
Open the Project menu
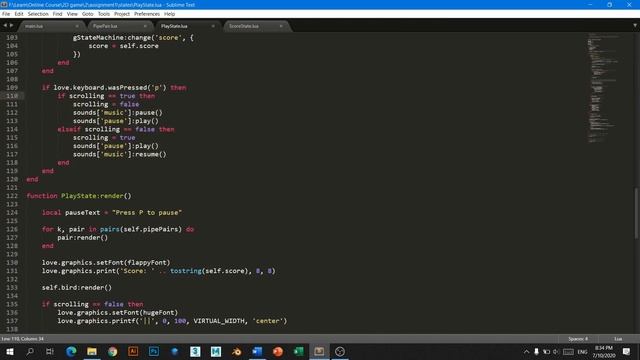[x=122, y=14]
